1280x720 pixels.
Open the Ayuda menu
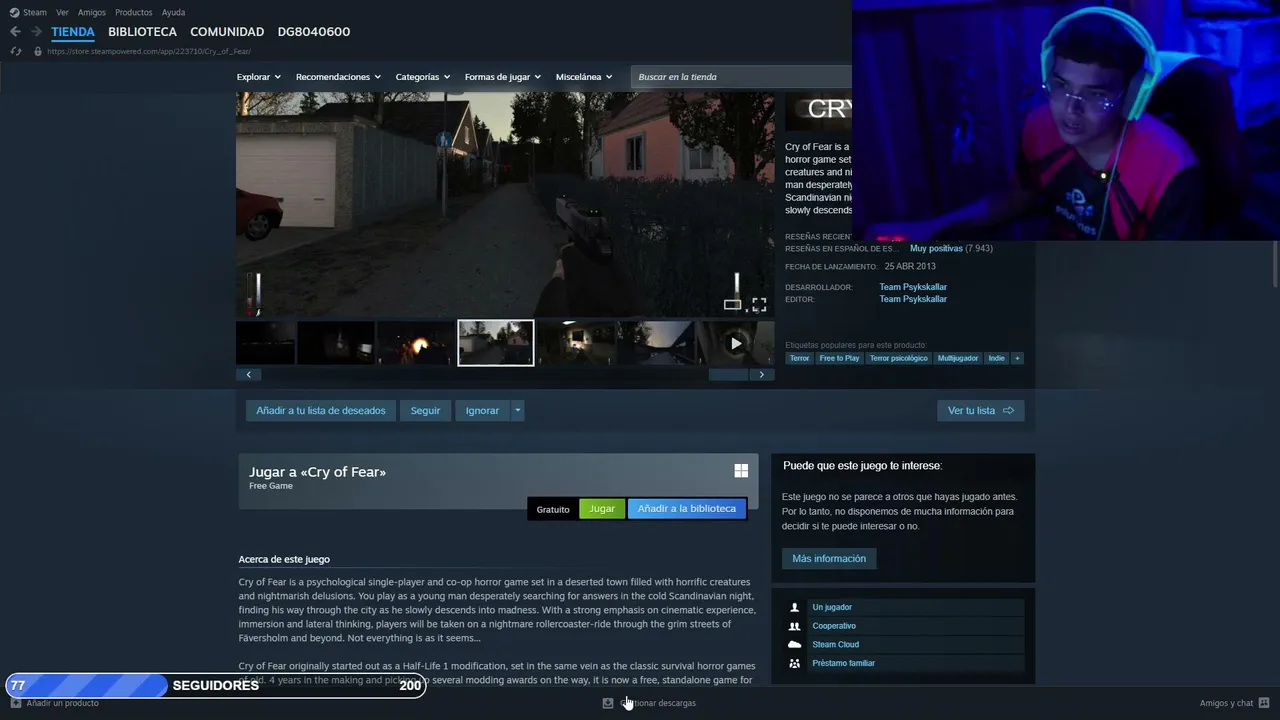173,12
